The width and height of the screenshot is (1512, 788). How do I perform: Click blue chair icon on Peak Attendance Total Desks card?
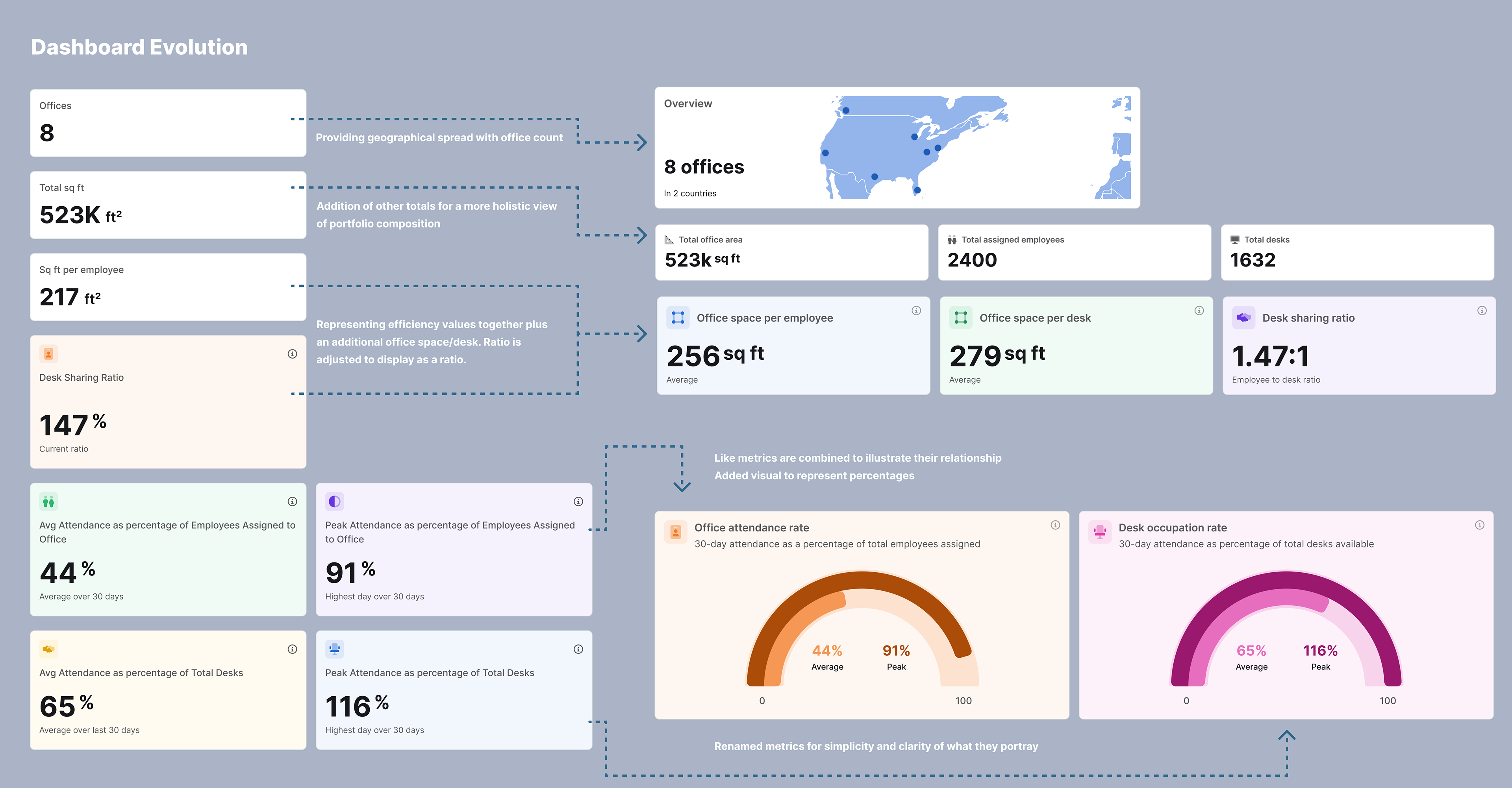[x=335, y=649]
